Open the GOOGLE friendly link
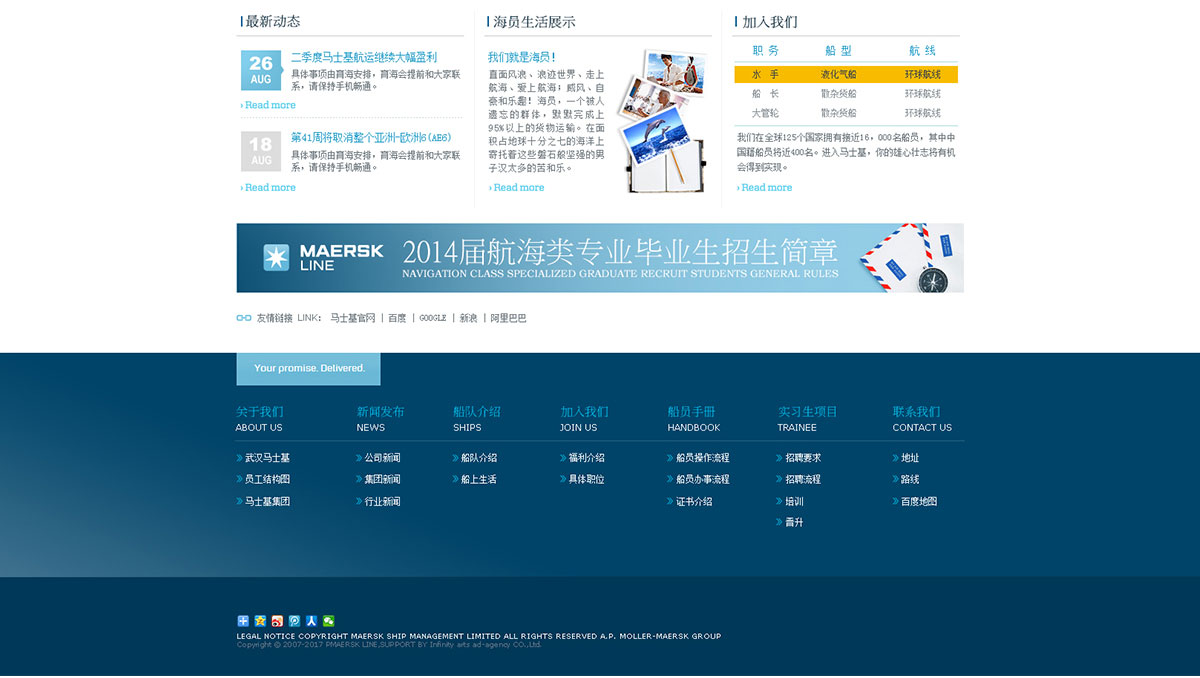This screenshot has width=1200, height=678. tap(433, 318)
